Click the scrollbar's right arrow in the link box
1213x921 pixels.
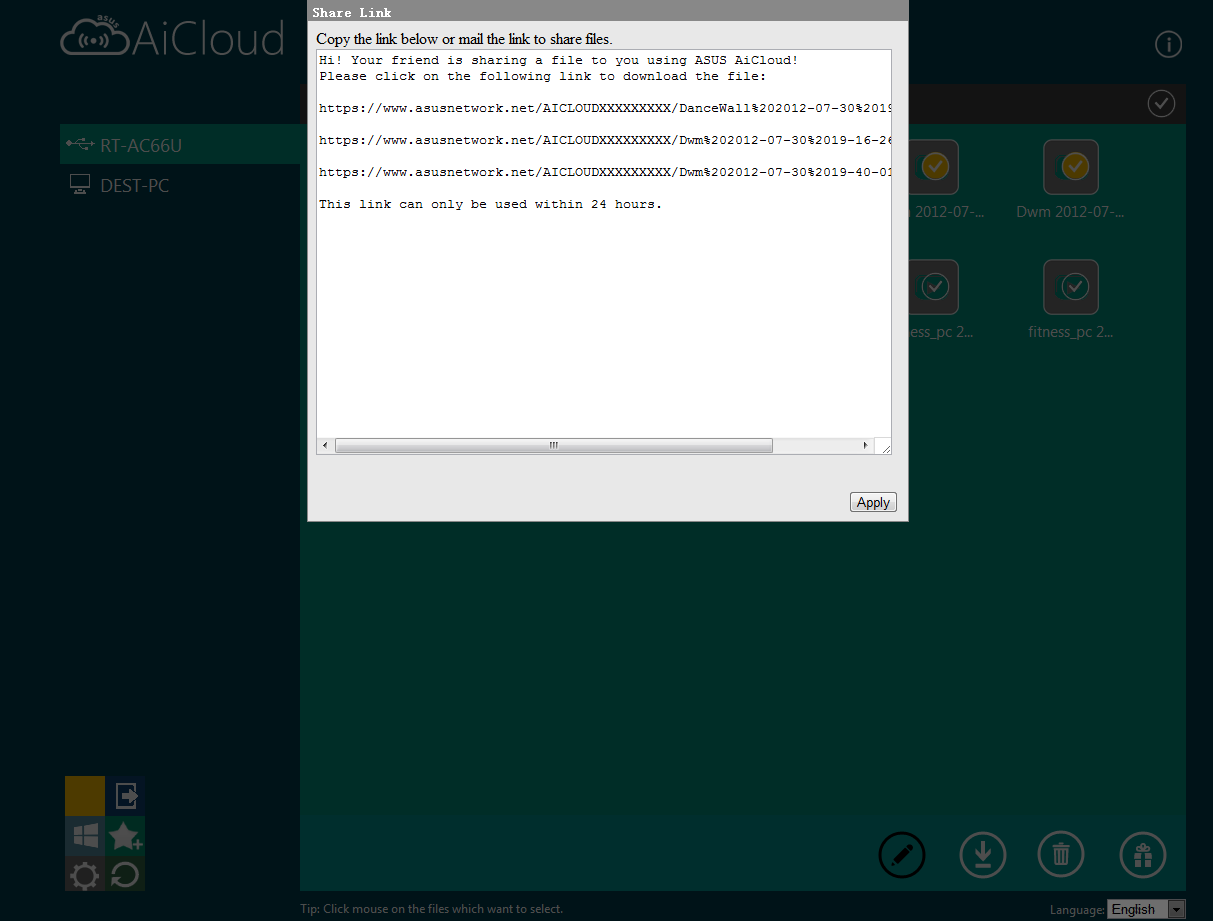866,445
